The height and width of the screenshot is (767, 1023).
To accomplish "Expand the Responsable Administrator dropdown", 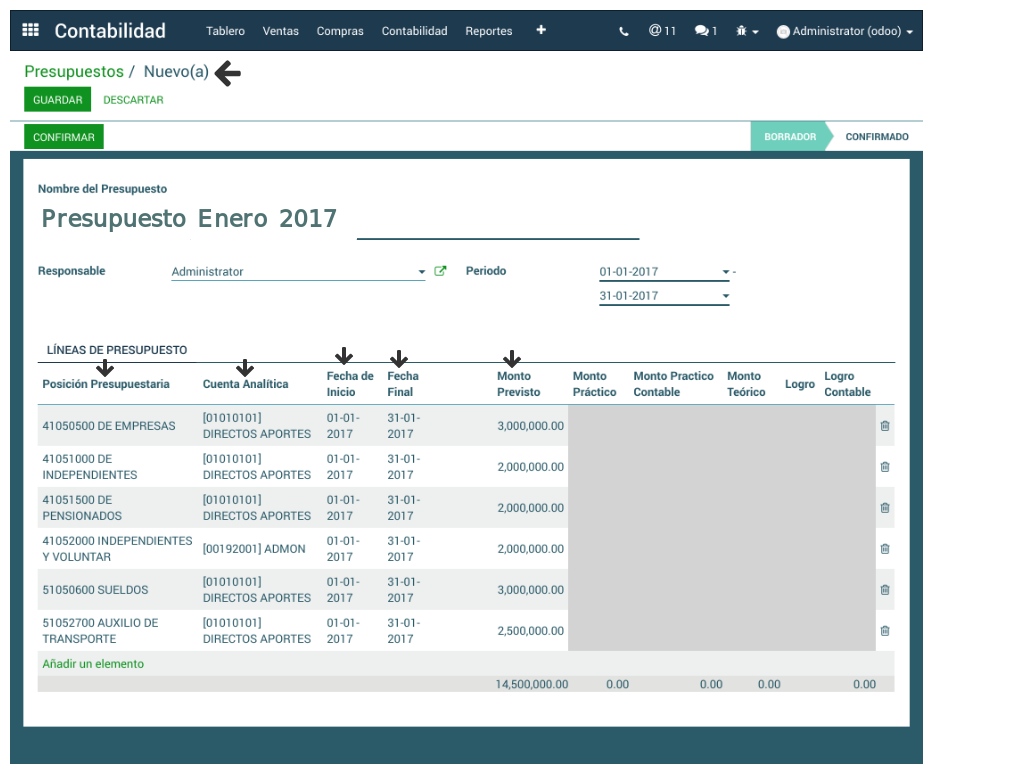I will [422, 272].
